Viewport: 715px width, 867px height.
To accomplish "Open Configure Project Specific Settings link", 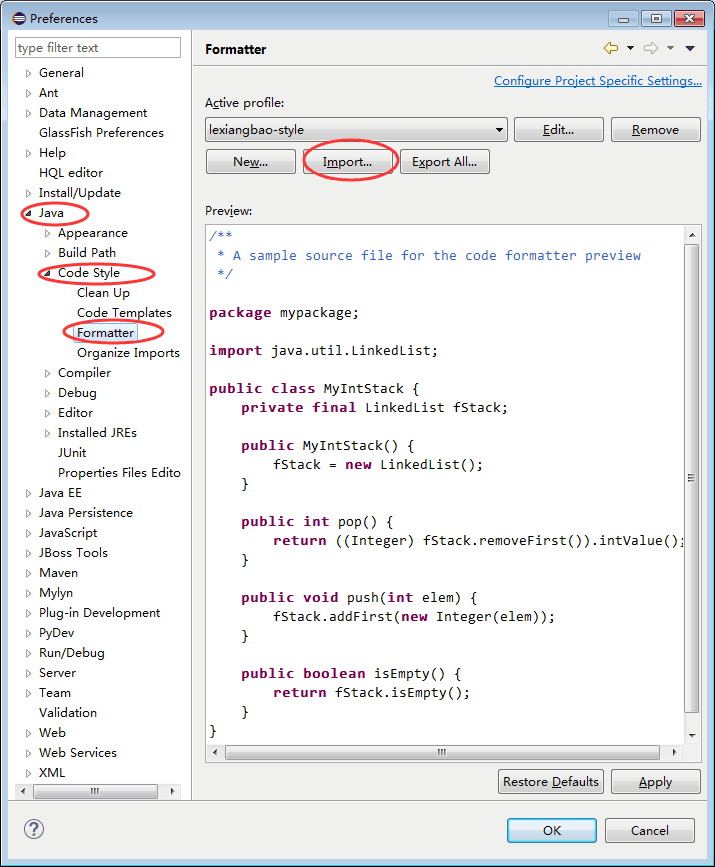I will pos(598,81).
